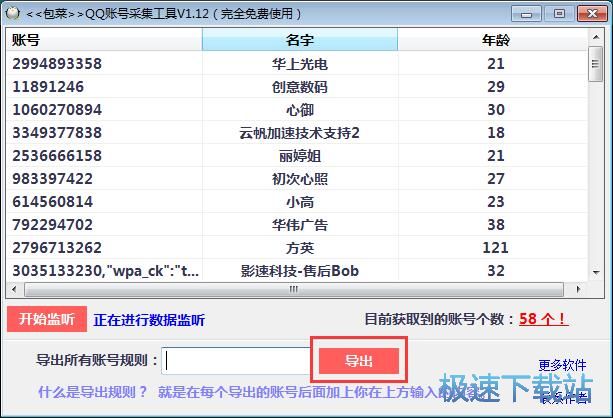This screenshot has height=418, width=613.
Task: Click name 华上光电
Action: [300, 64]
